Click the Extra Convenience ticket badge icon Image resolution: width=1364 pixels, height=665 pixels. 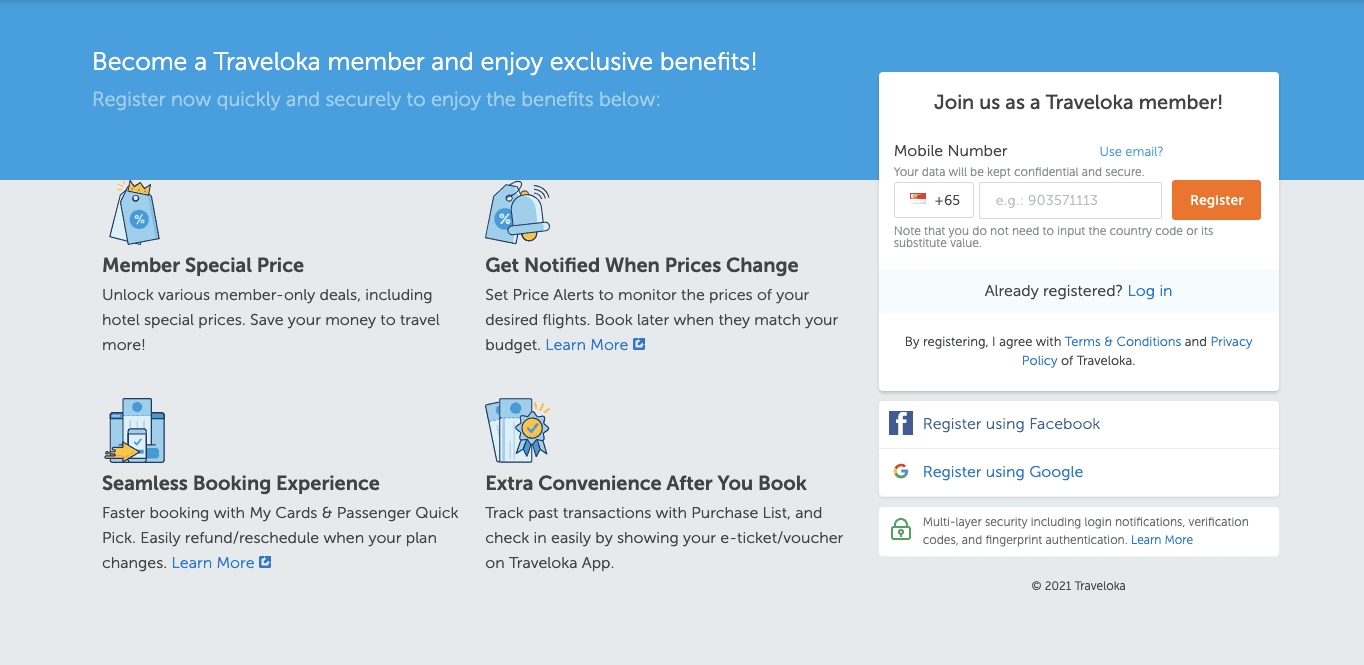[x=517, y=430]
